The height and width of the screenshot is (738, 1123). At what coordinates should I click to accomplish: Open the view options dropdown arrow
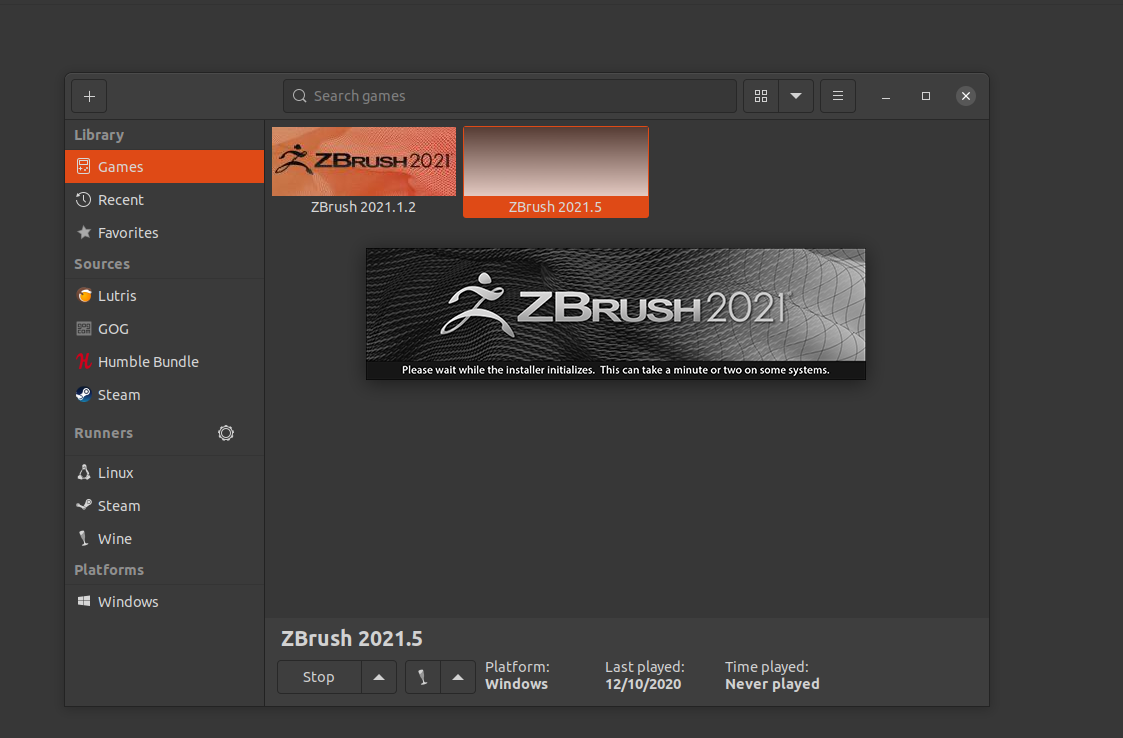coord(796,96)
